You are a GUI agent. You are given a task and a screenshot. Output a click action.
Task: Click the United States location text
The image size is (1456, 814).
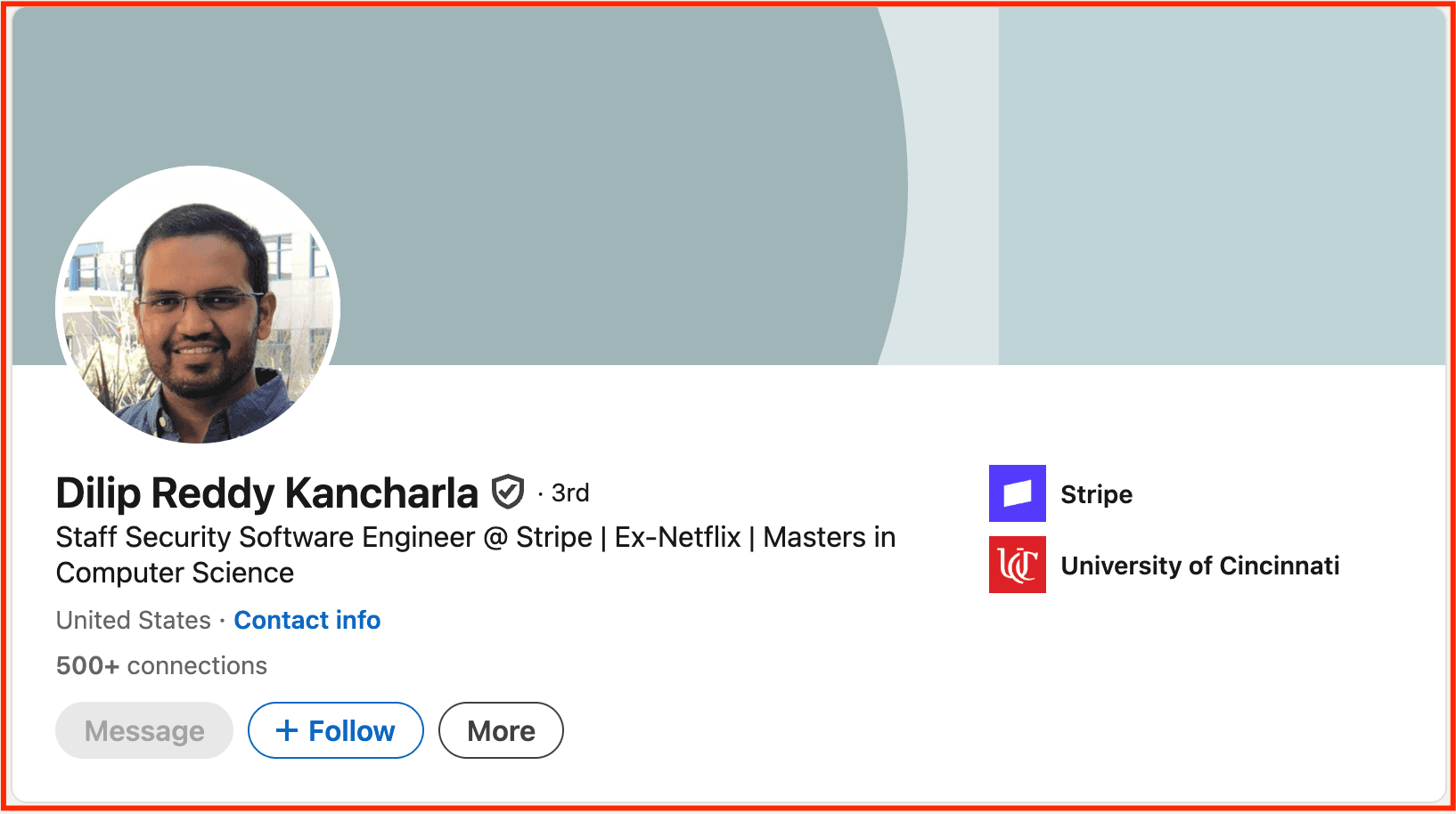pos(134,620)
